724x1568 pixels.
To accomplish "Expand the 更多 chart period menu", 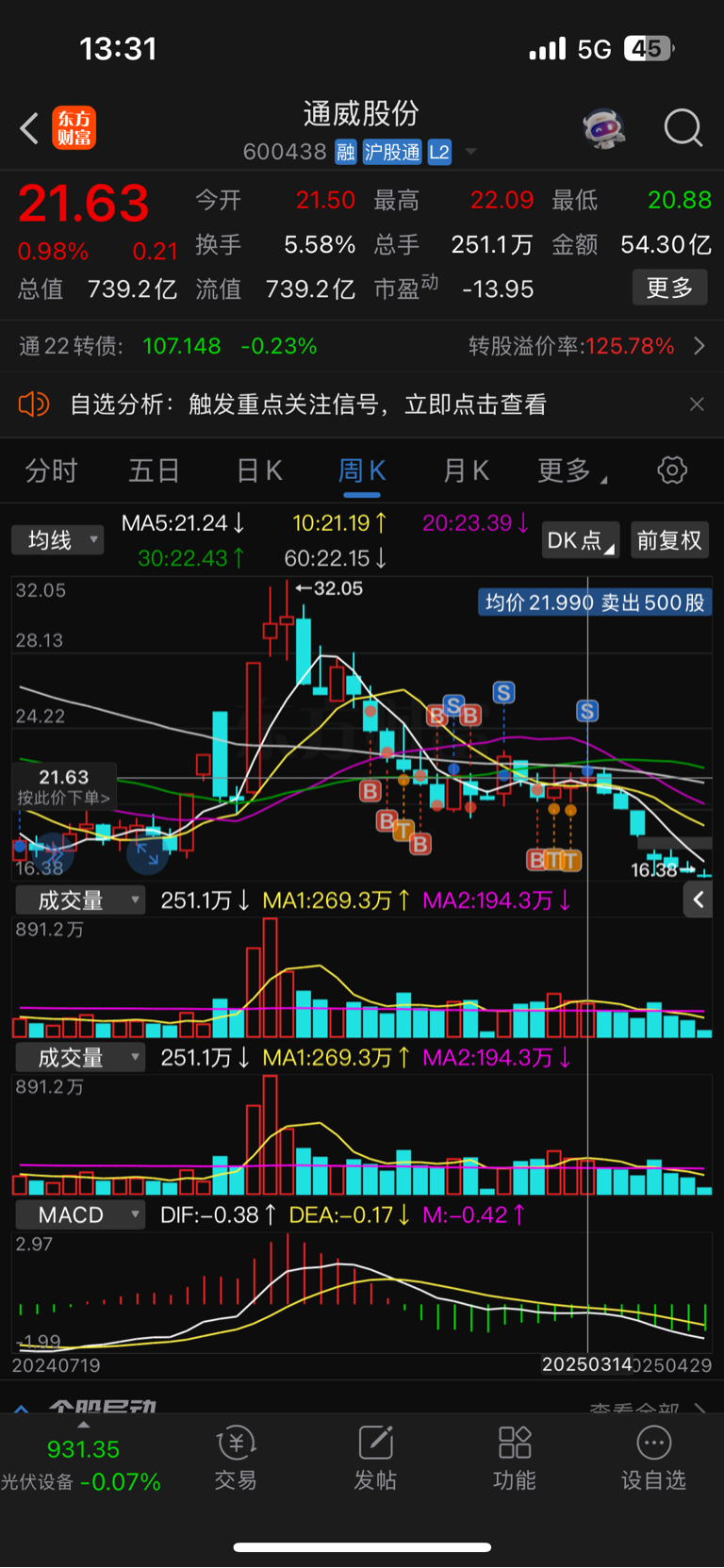I will point(572,470).
